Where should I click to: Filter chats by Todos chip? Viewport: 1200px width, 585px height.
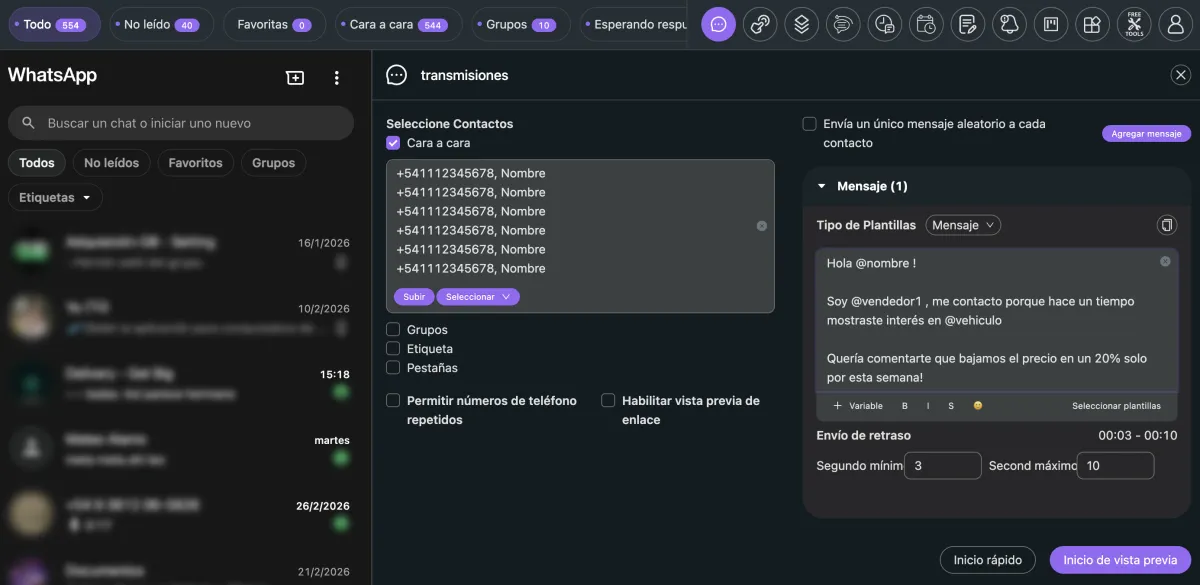pos(37,162)
